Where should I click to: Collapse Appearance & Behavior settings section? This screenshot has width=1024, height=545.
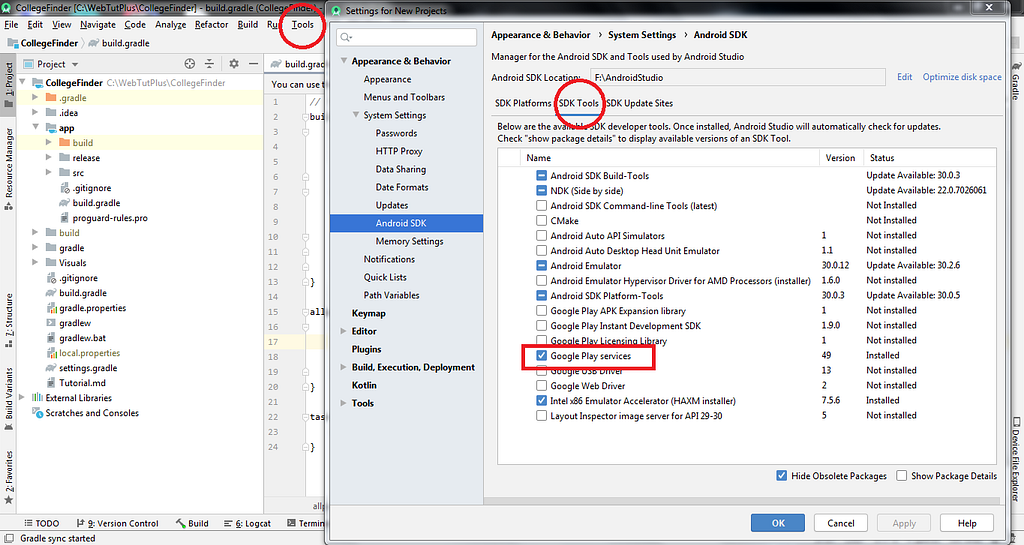click(344, 61)
